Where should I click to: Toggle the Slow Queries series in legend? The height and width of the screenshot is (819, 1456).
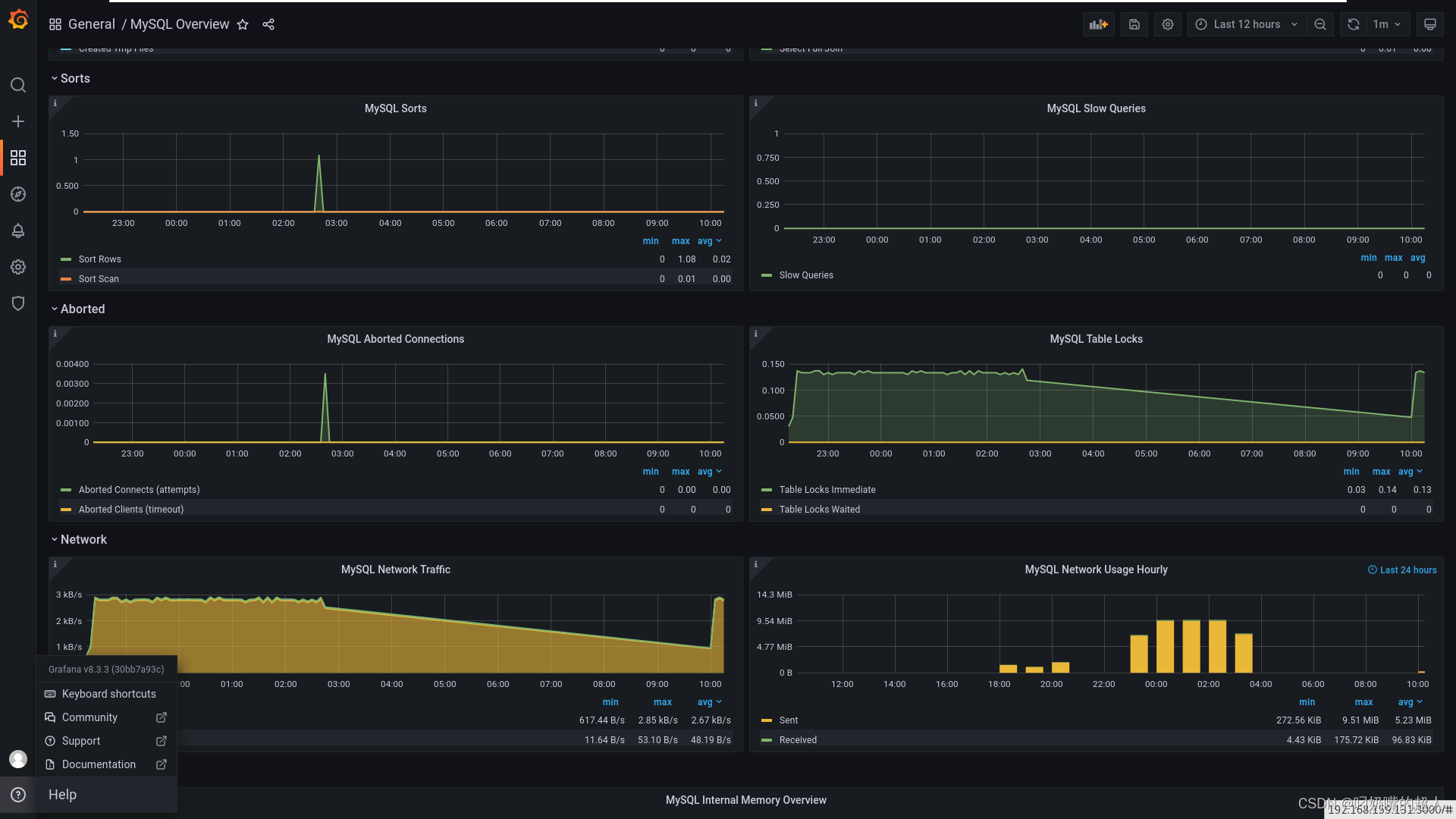tap(806, 275)
